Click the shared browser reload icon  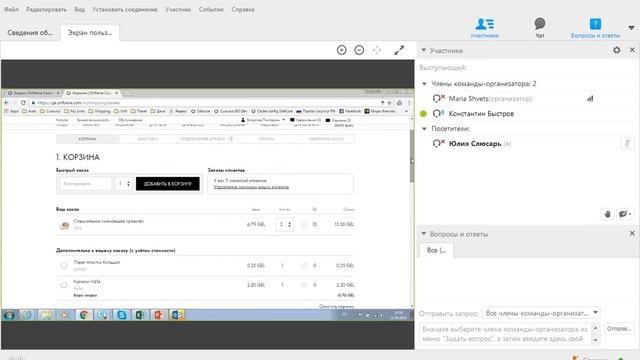(23, 102)
